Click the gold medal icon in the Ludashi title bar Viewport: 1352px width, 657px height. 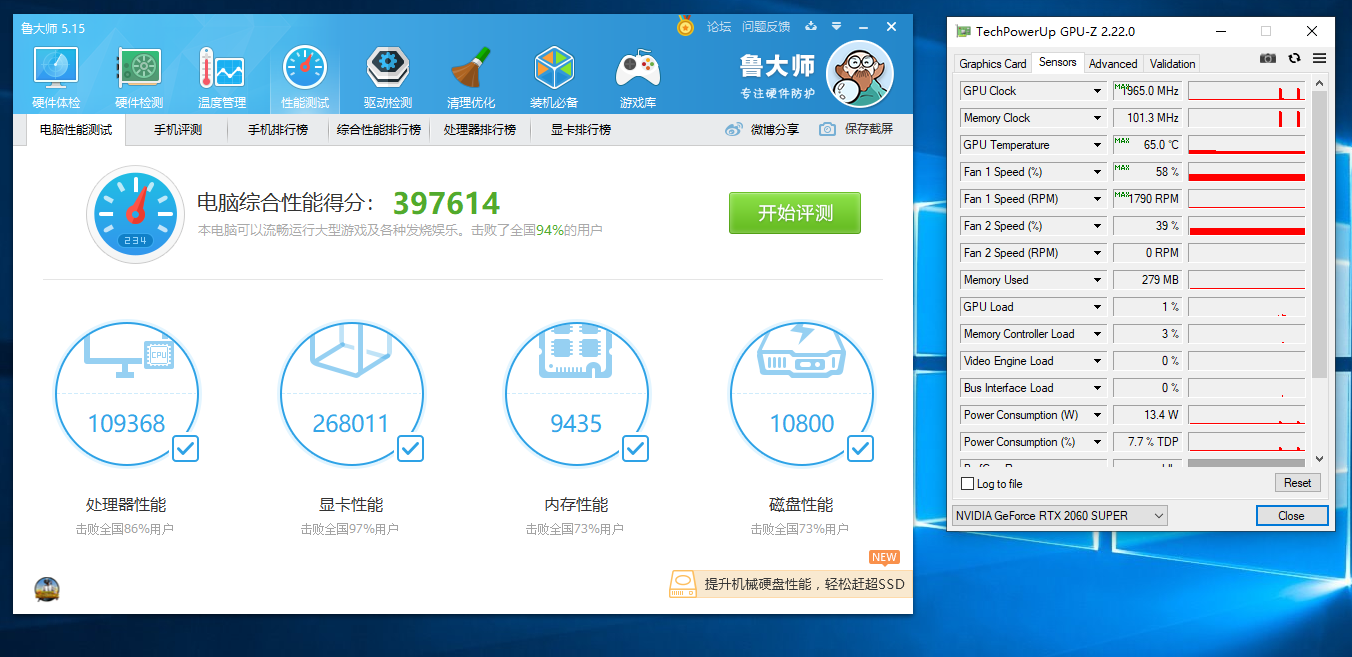point(685,26)
